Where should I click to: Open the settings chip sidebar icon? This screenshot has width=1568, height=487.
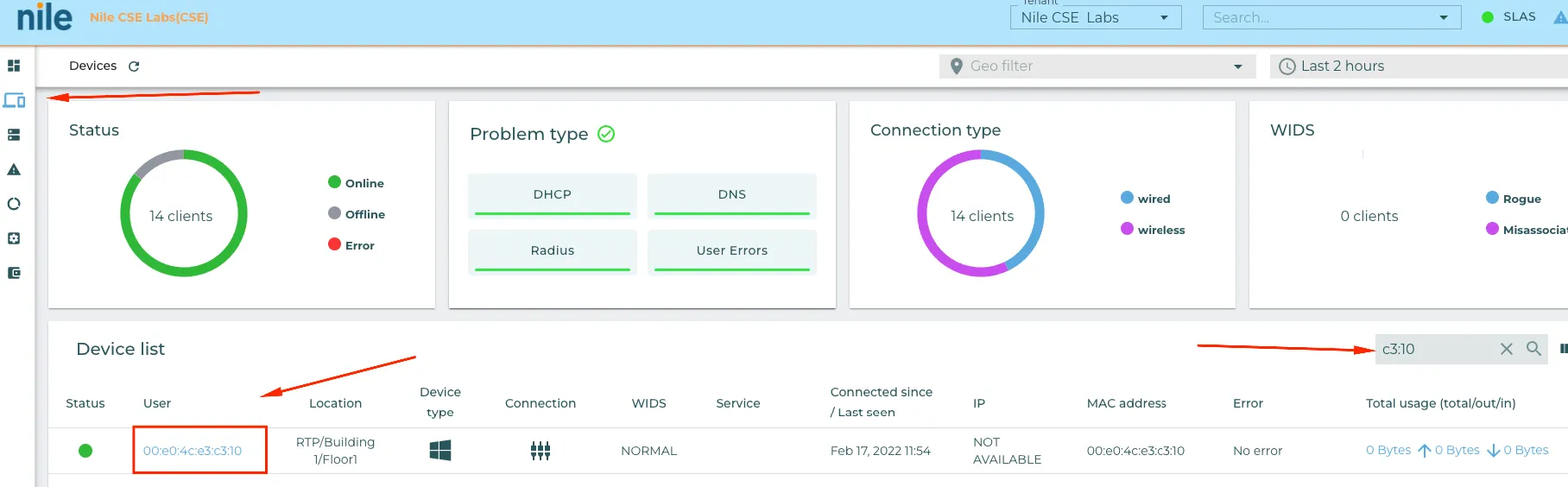point(14,238)
